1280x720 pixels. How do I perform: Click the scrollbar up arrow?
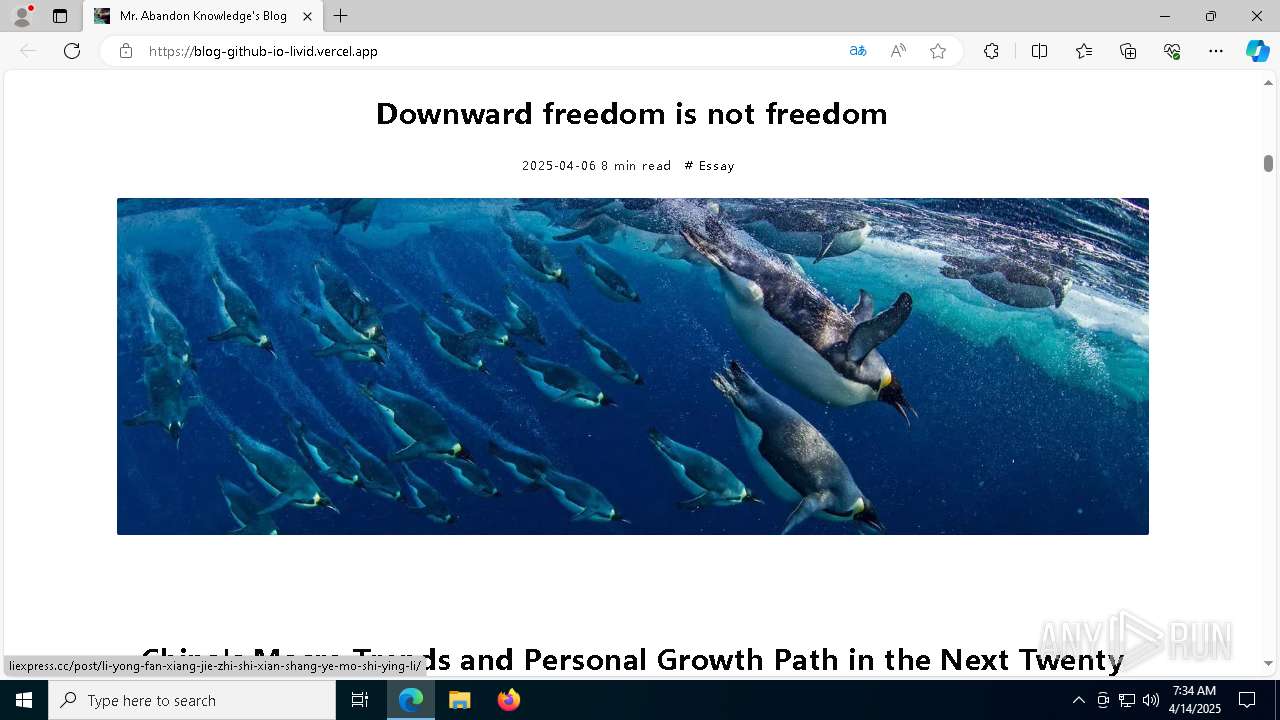(1268, 83)
